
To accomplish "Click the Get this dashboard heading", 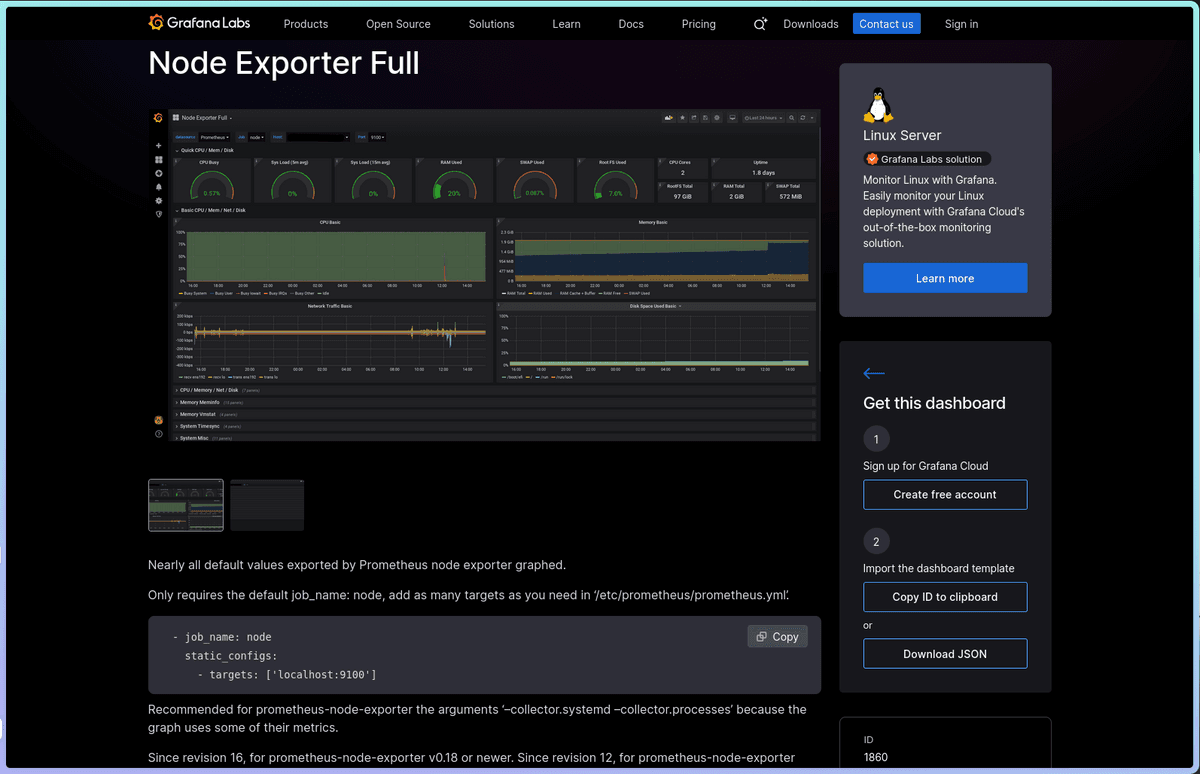I will [x=934, y=403].
